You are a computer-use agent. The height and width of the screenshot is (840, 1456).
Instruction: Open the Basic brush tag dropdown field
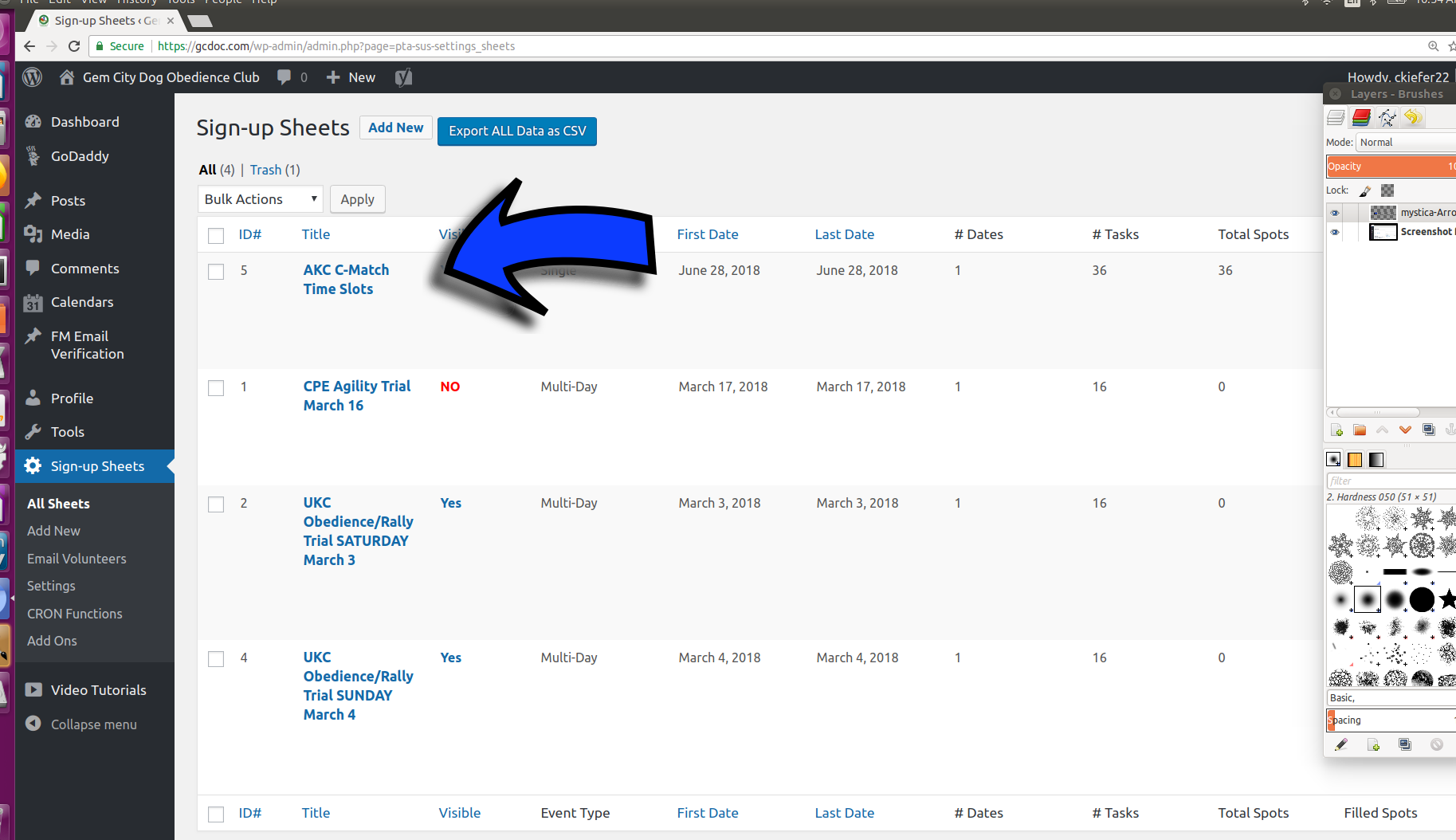point(1390,698)
